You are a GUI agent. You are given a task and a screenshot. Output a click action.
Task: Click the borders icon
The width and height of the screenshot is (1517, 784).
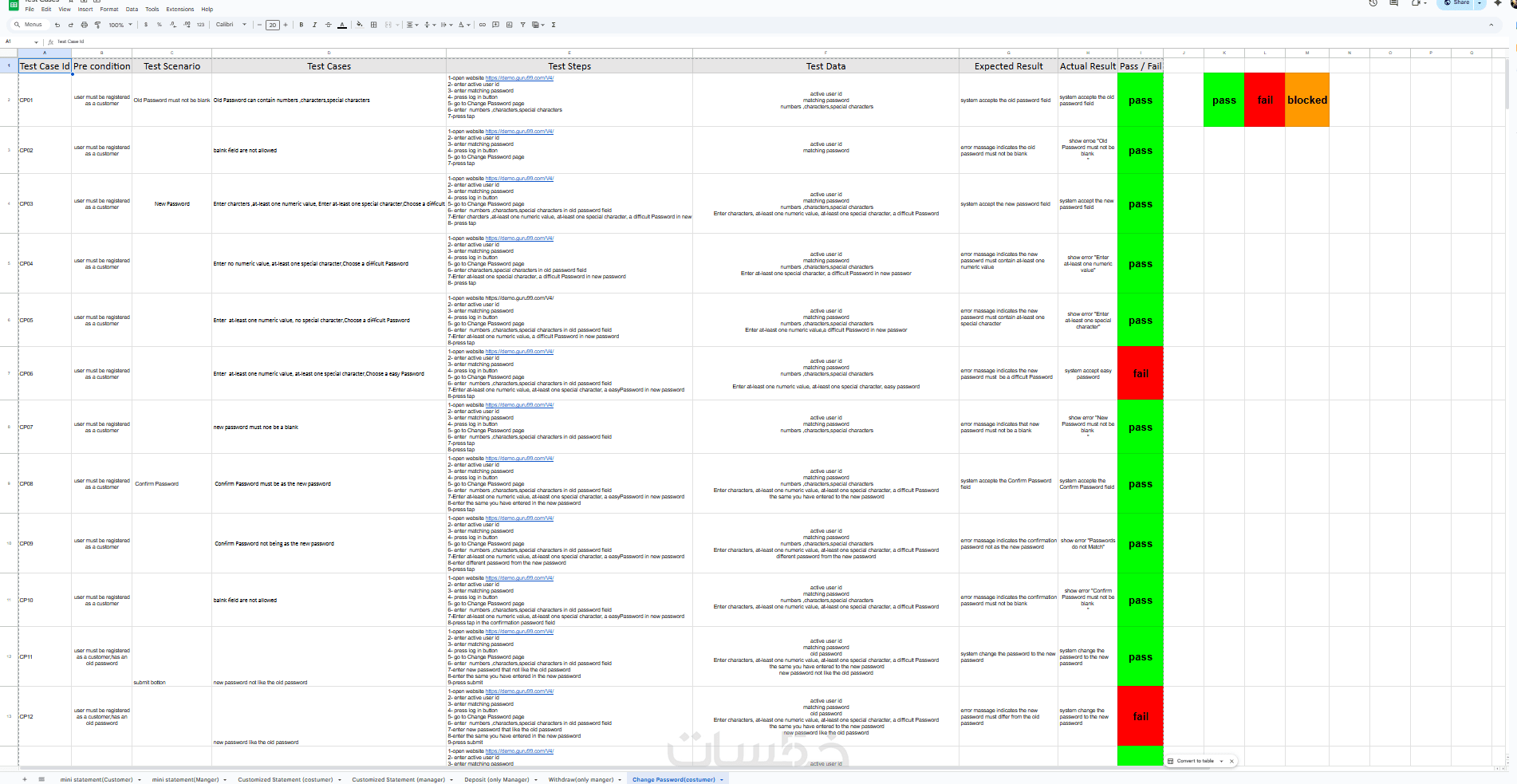pyautogui.click(x=373, y=25)
